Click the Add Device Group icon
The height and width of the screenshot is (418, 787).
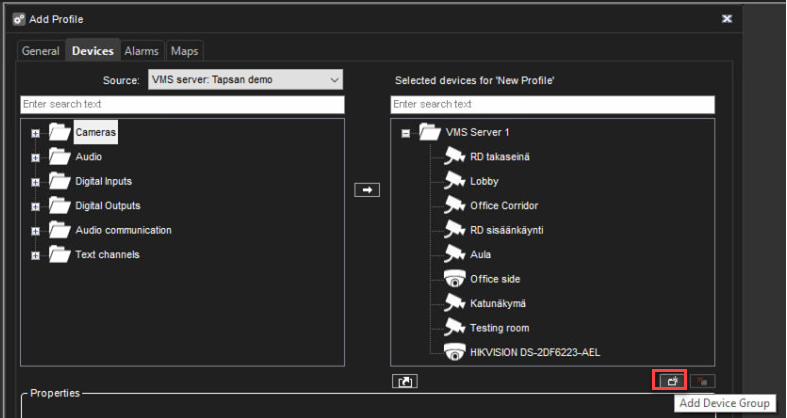click(x=671, y=381)
